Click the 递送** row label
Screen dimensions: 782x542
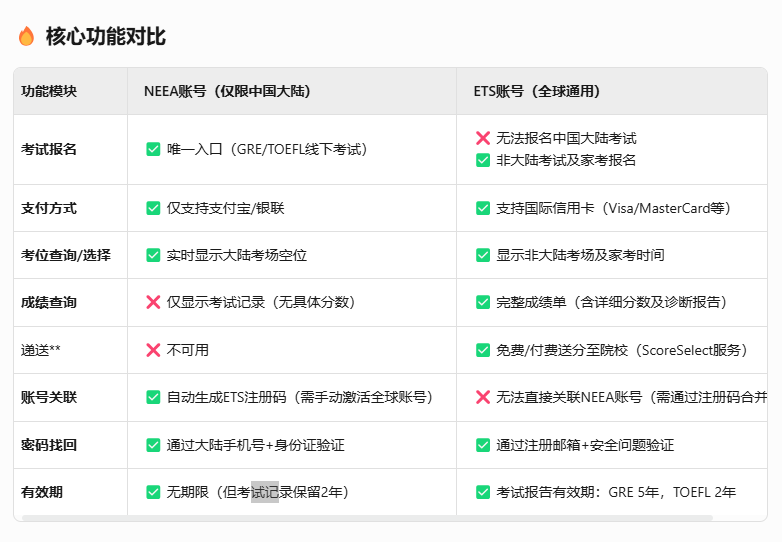(41, 350)
